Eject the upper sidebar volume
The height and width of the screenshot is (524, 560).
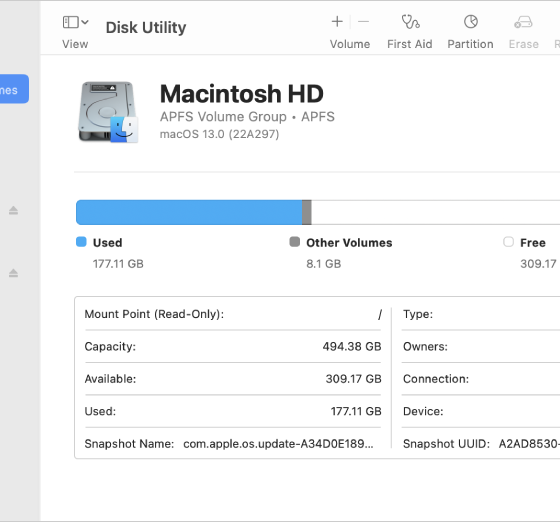point(13,210)
